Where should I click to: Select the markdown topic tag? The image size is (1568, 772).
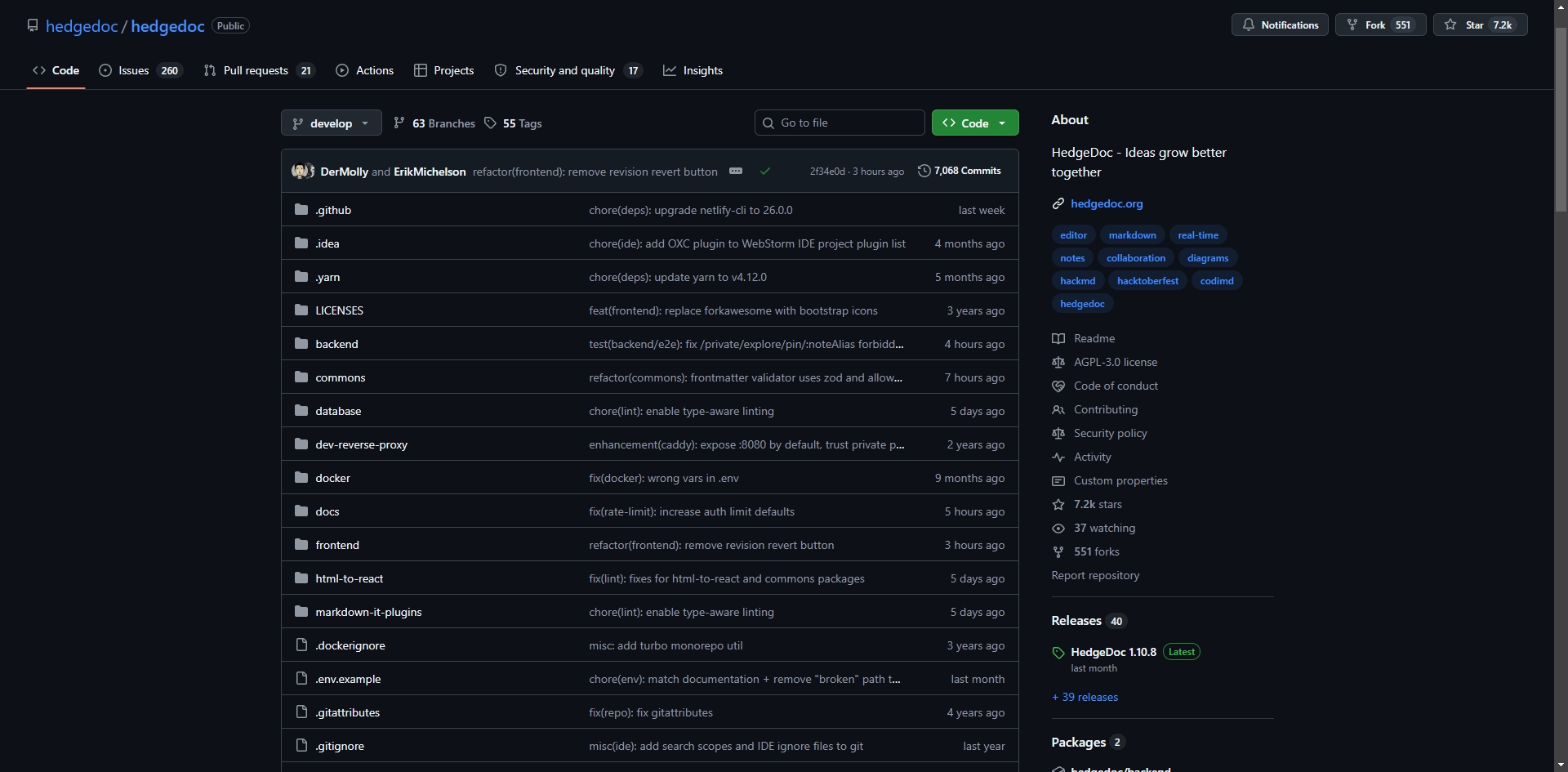coord(1132,235)
